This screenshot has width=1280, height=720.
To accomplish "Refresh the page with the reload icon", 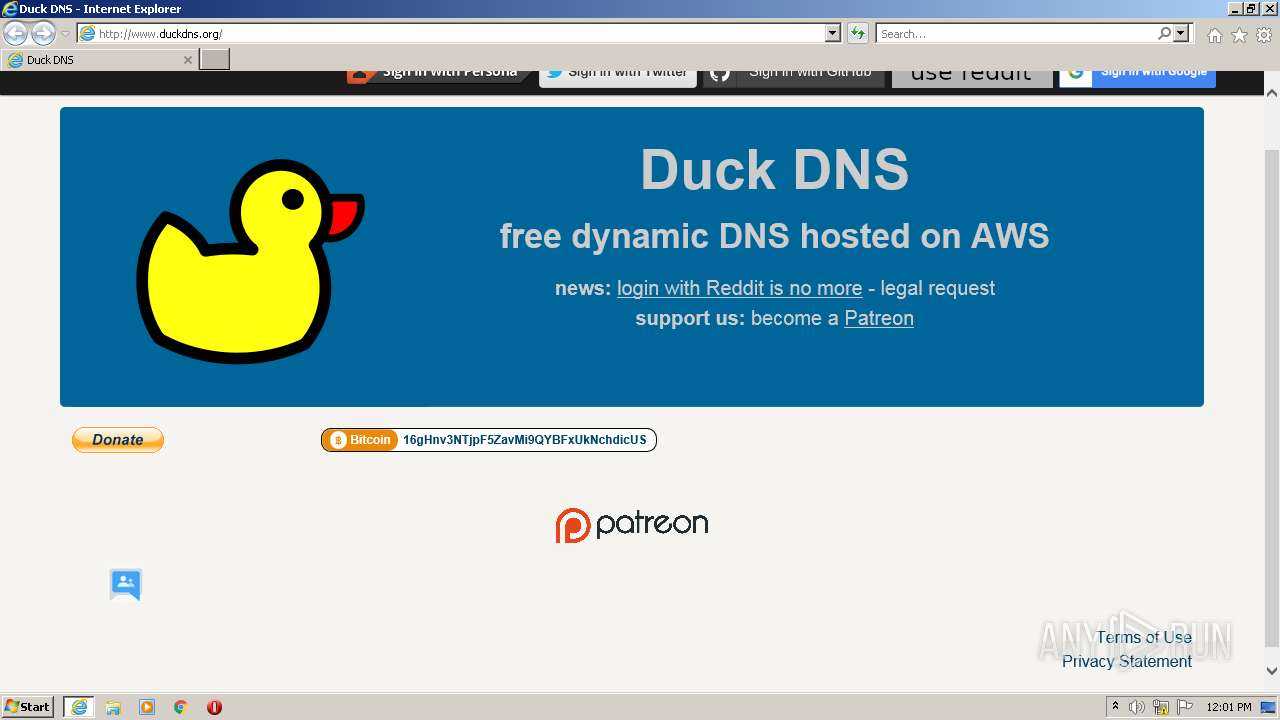I will 858,33.
